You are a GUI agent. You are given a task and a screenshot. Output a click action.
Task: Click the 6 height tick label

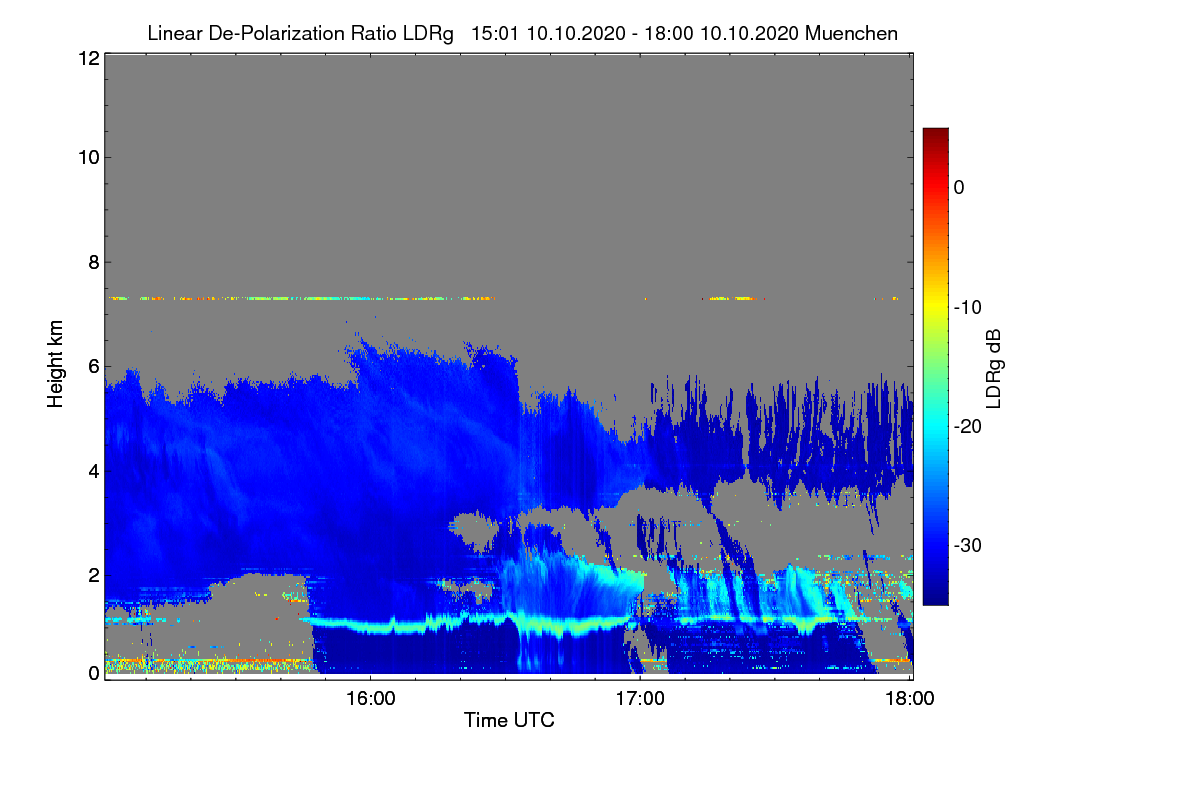tap(93, 366)
